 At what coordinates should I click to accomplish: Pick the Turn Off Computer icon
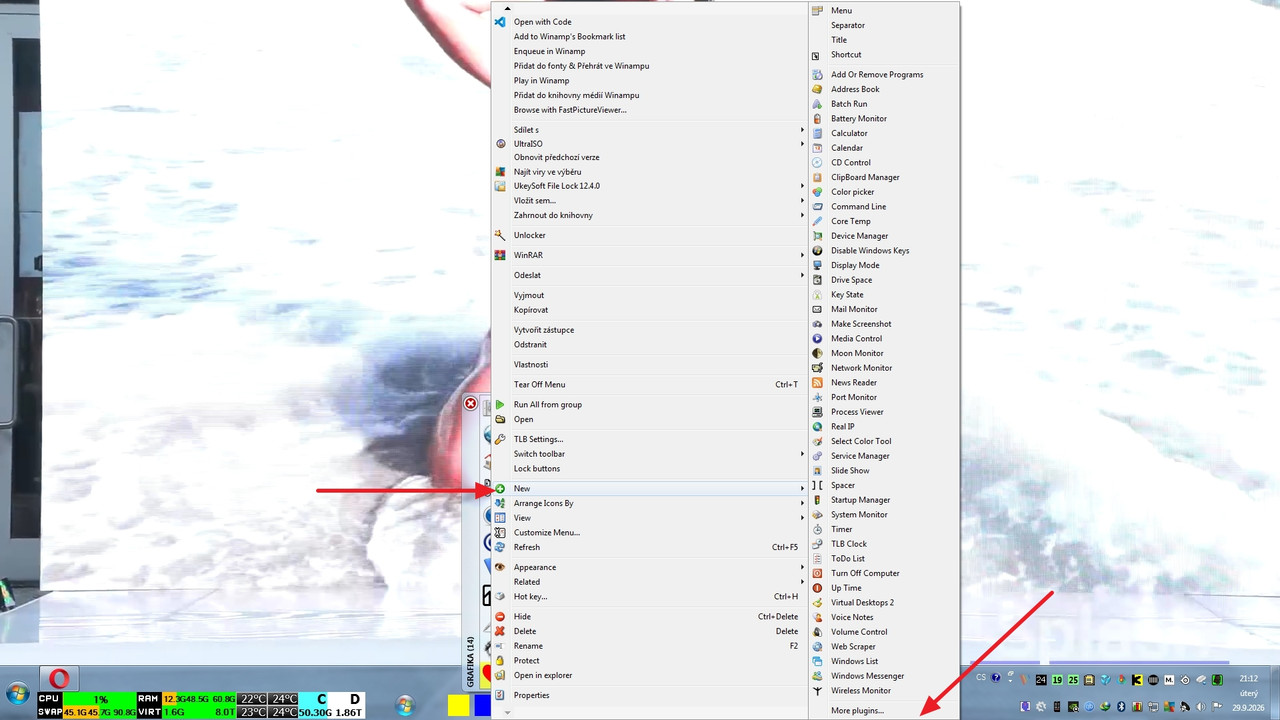coord(817,573)
